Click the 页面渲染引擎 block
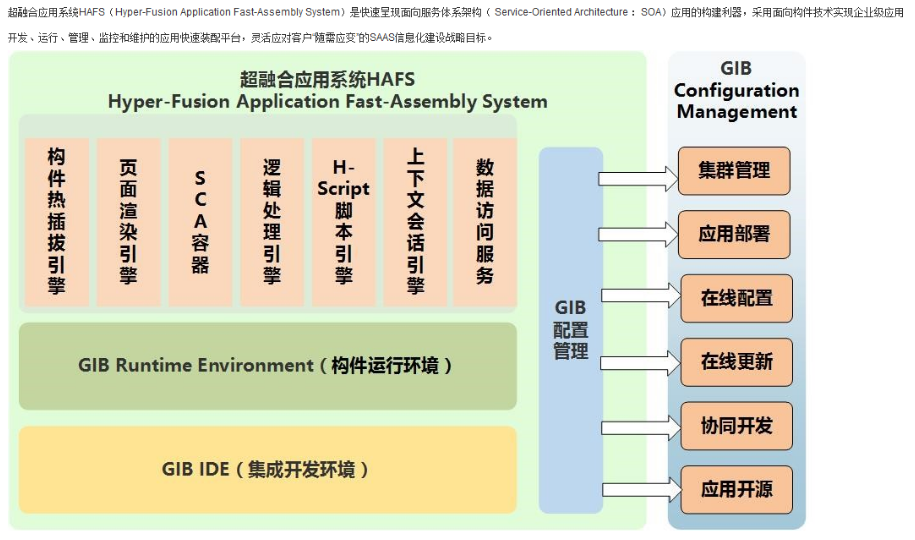915x540 pixels. 128,222
